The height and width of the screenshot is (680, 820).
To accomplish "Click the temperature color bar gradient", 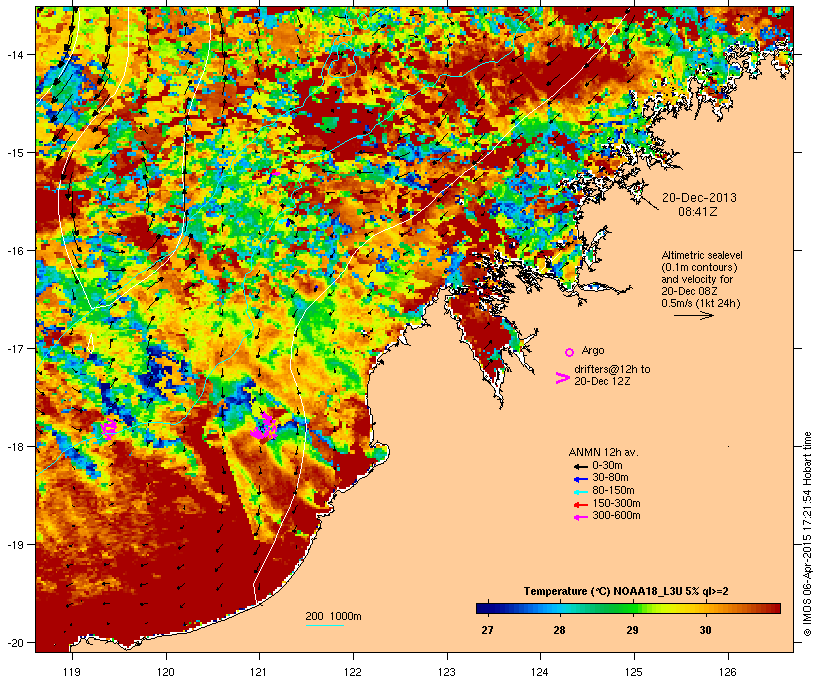I will click(628, 608).
